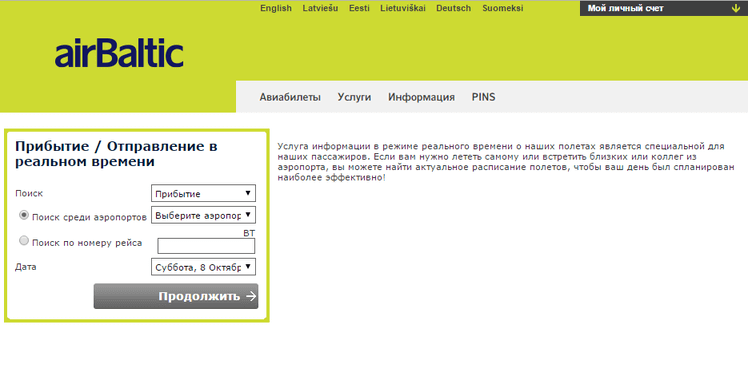Click the down arrow in account bar
This screenshot has width=748, height=380.
(735, 8)
